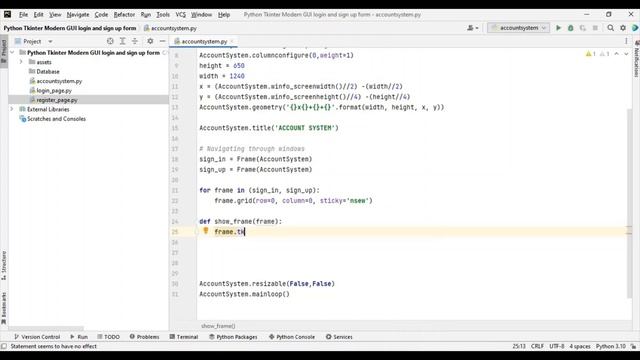Screen dimensions: 640x360
Task: Open the Navigate menu
Action: click(78, 14)
